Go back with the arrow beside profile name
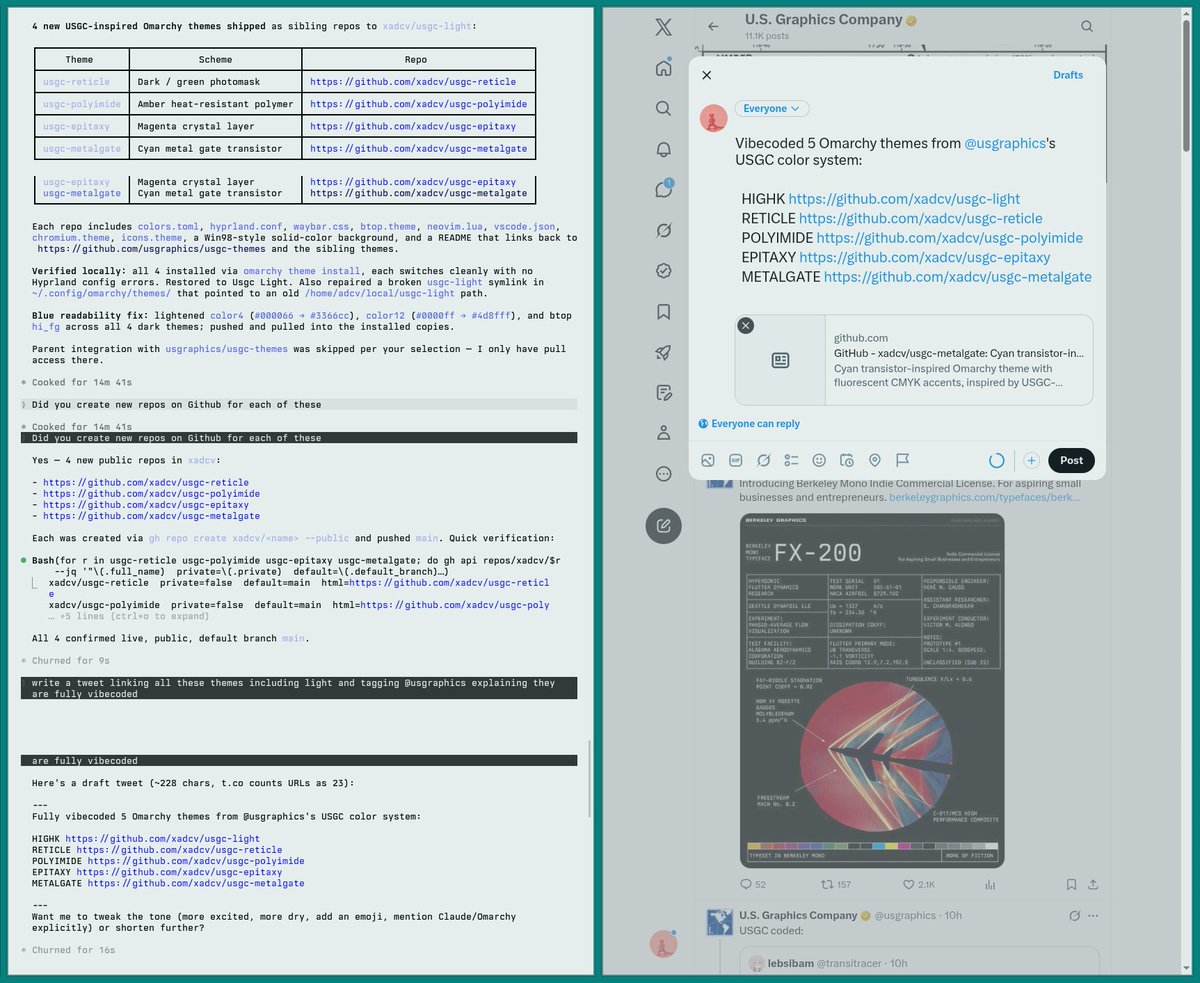Screen dimensions: 1200x983 coord(713,27)
